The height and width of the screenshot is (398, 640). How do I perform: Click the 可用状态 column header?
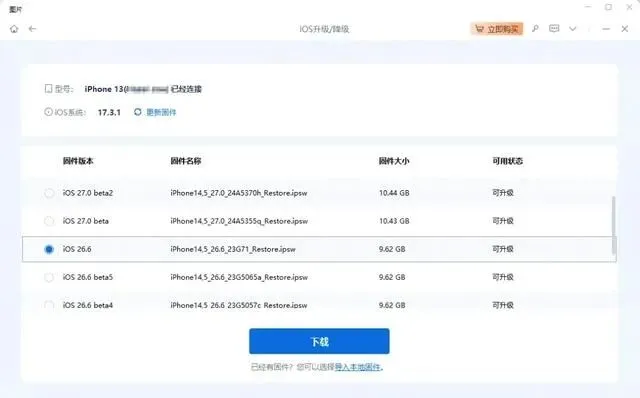click(x=507, y=161)
